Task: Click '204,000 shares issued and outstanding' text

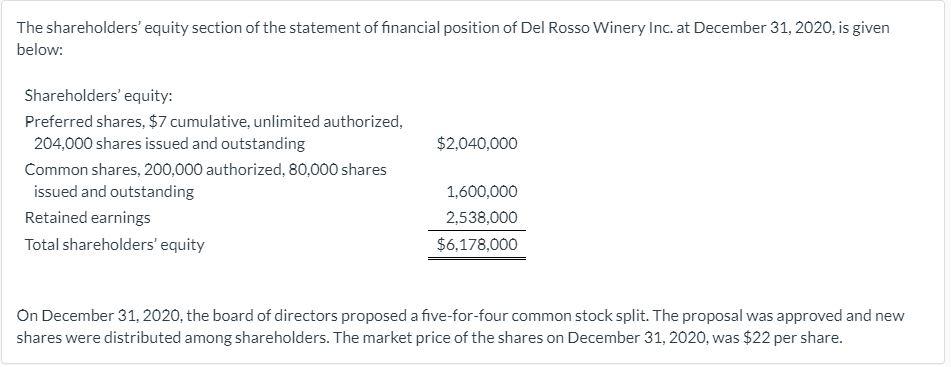Action: point(169,144)
